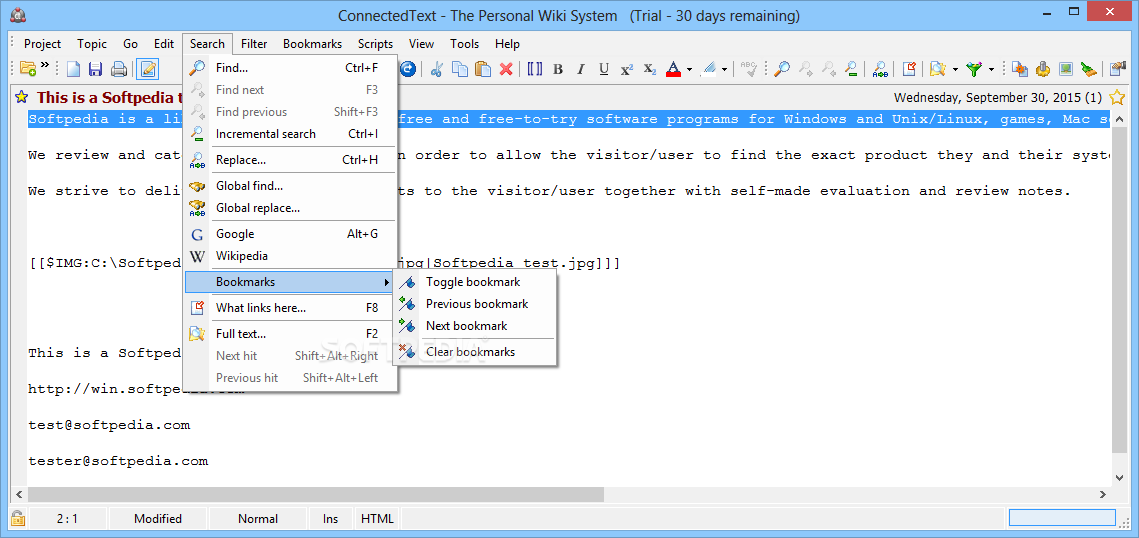This screenshot has height=538, width=1139.
Task: Click the toolbar full text search icon
Action: [x=938, y=70]
